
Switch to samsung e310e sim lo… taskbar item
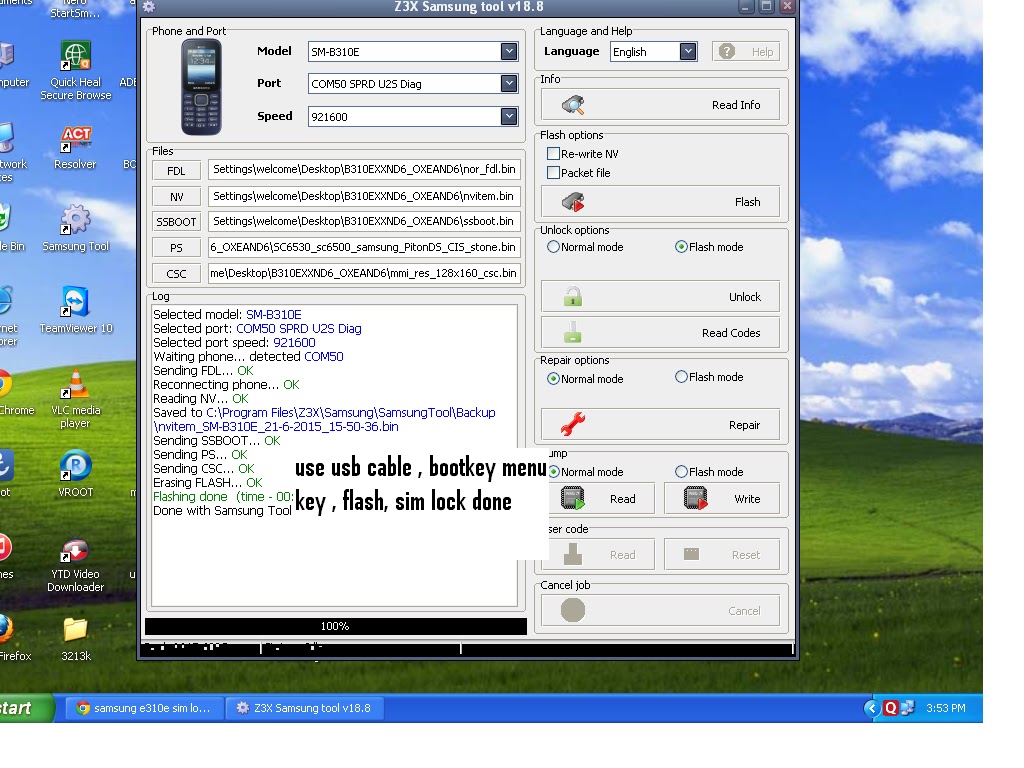click(145, 708)
